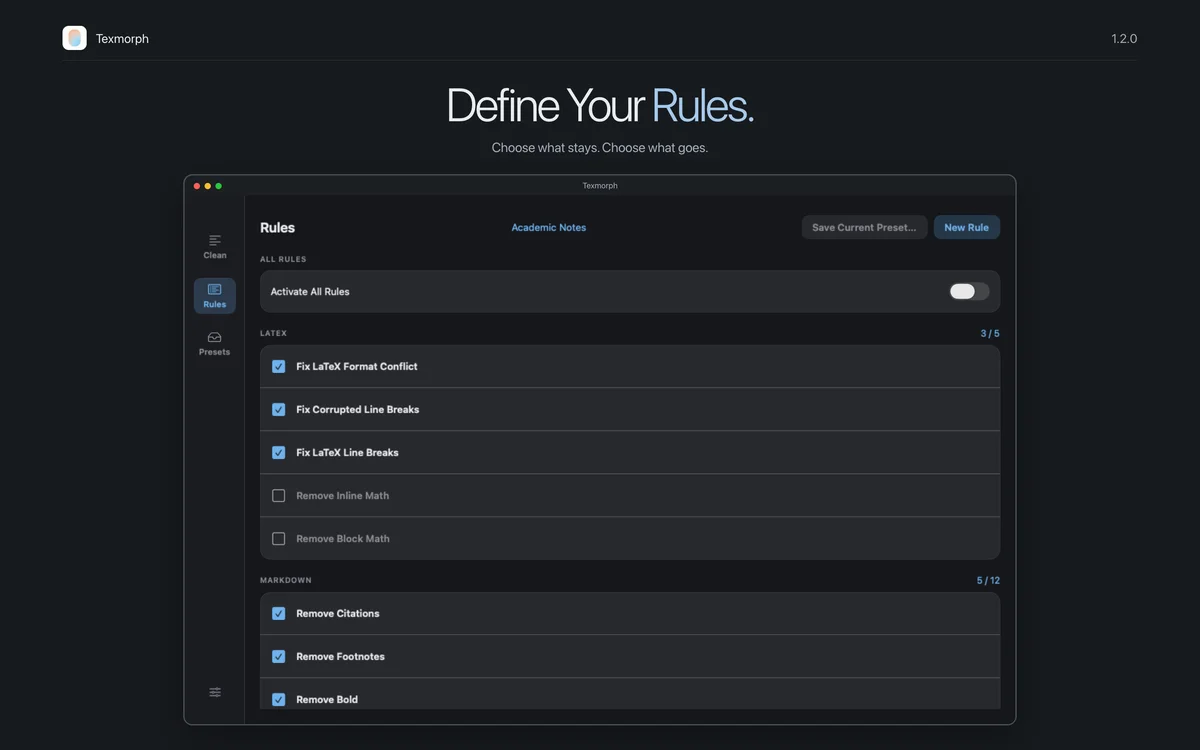Uncheck Fix Corrupted Line Breaks checkbox
1200x750 pixels.
click(279, 409)
